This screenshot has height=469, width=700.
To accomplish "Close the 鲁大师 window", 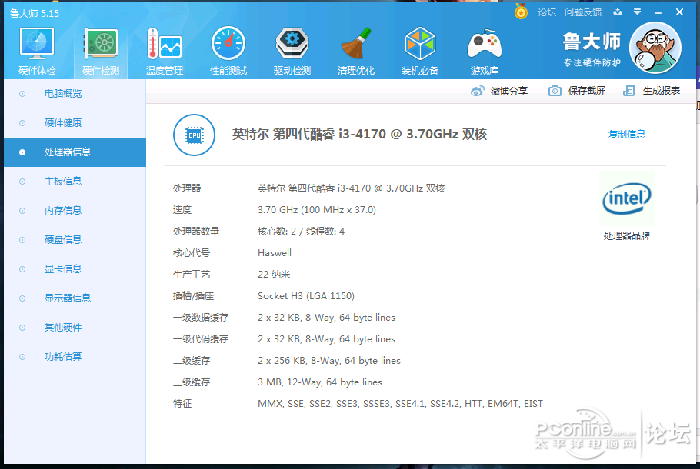I will coord(679,12).
